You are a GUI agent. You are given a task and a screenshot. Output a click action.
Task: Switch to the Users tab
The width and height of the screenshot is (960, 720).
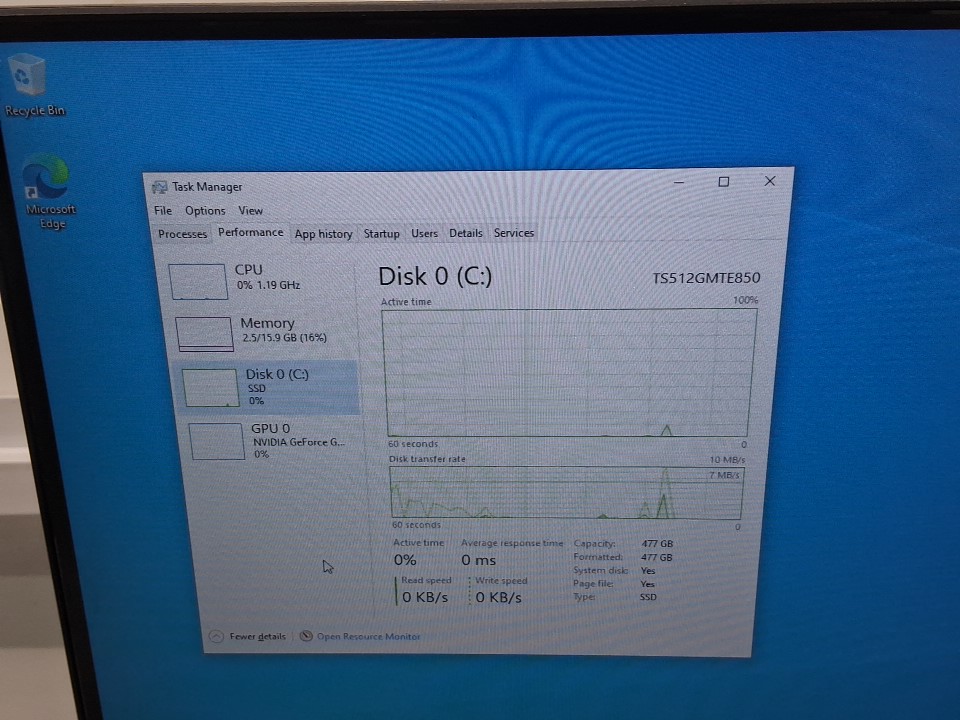pyautogui.click(x=424, y=234)
